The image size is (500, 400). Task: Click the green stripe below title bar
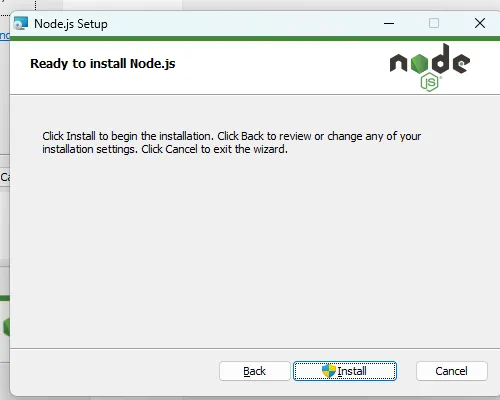pyautogui.click(x=255, y=39)
